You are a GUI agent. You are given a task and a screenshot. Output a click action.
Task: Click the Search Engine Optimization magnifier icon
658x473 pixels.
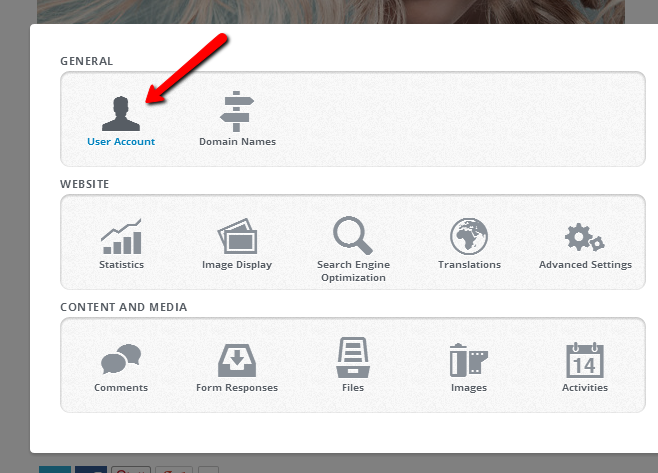tap(353, 236)
